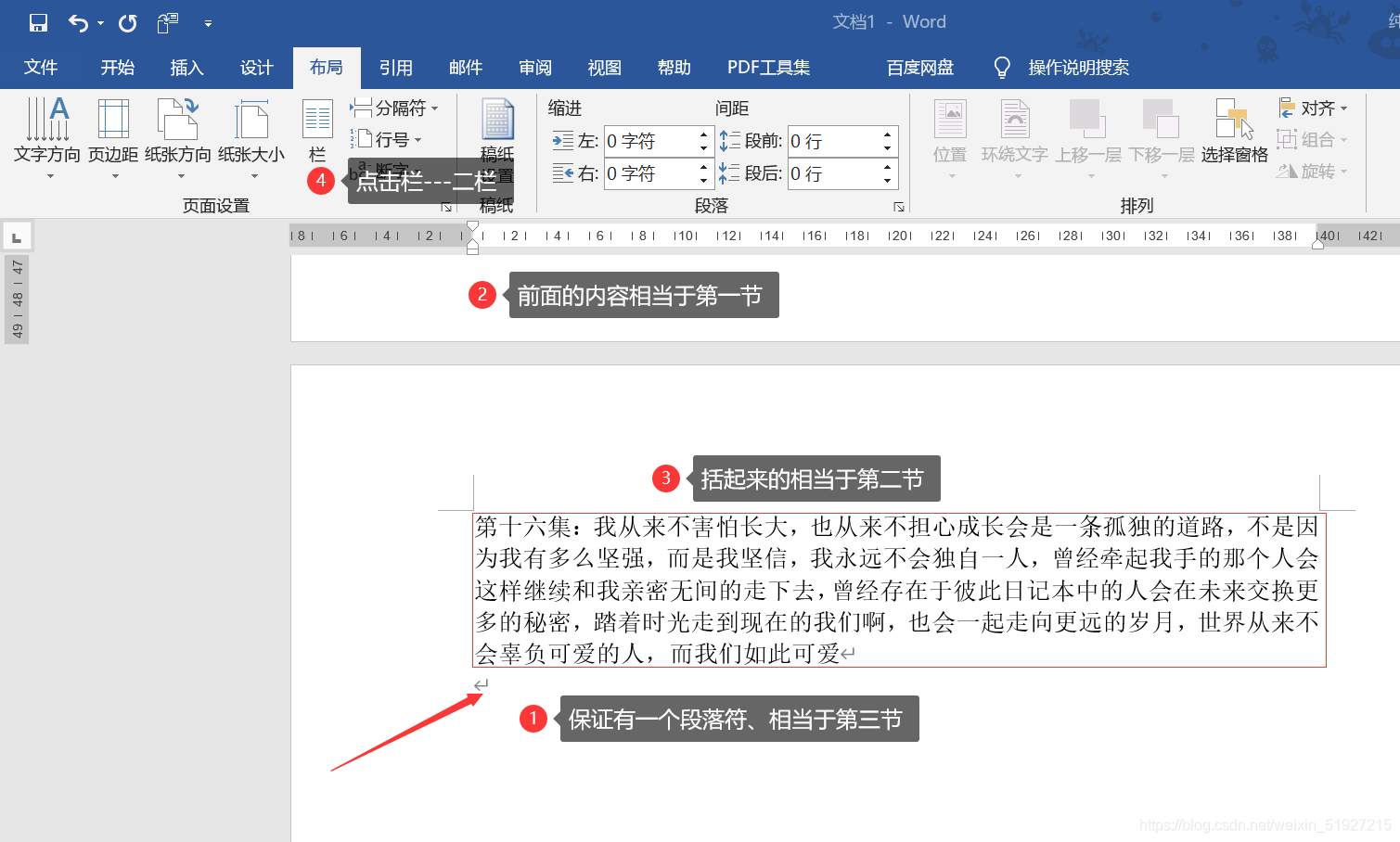Click the Redo/repeat icon
This screenshot has height=842, width=1400.
[128, 22]
